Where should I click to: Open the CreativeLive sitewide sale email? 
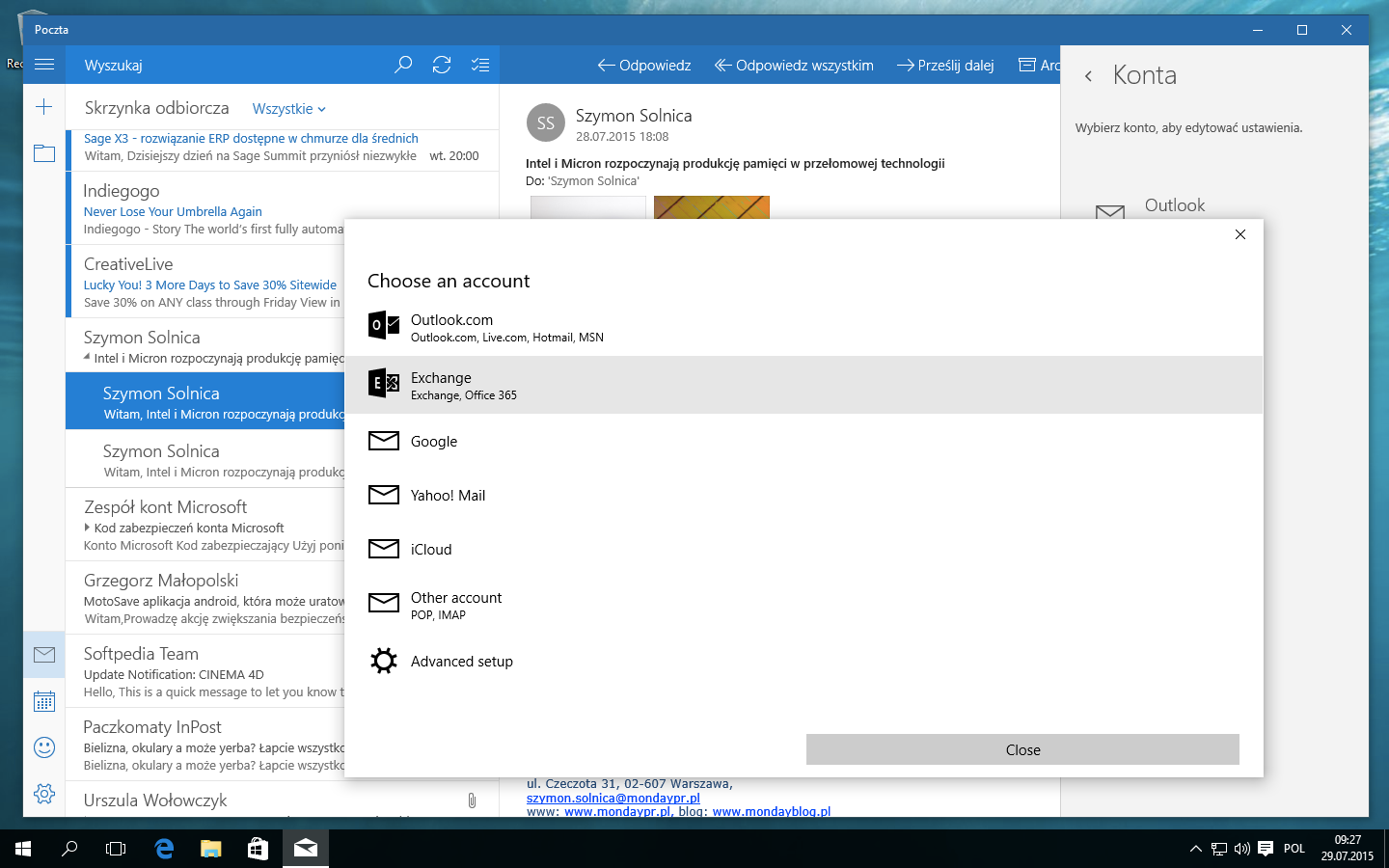(205, 282)
